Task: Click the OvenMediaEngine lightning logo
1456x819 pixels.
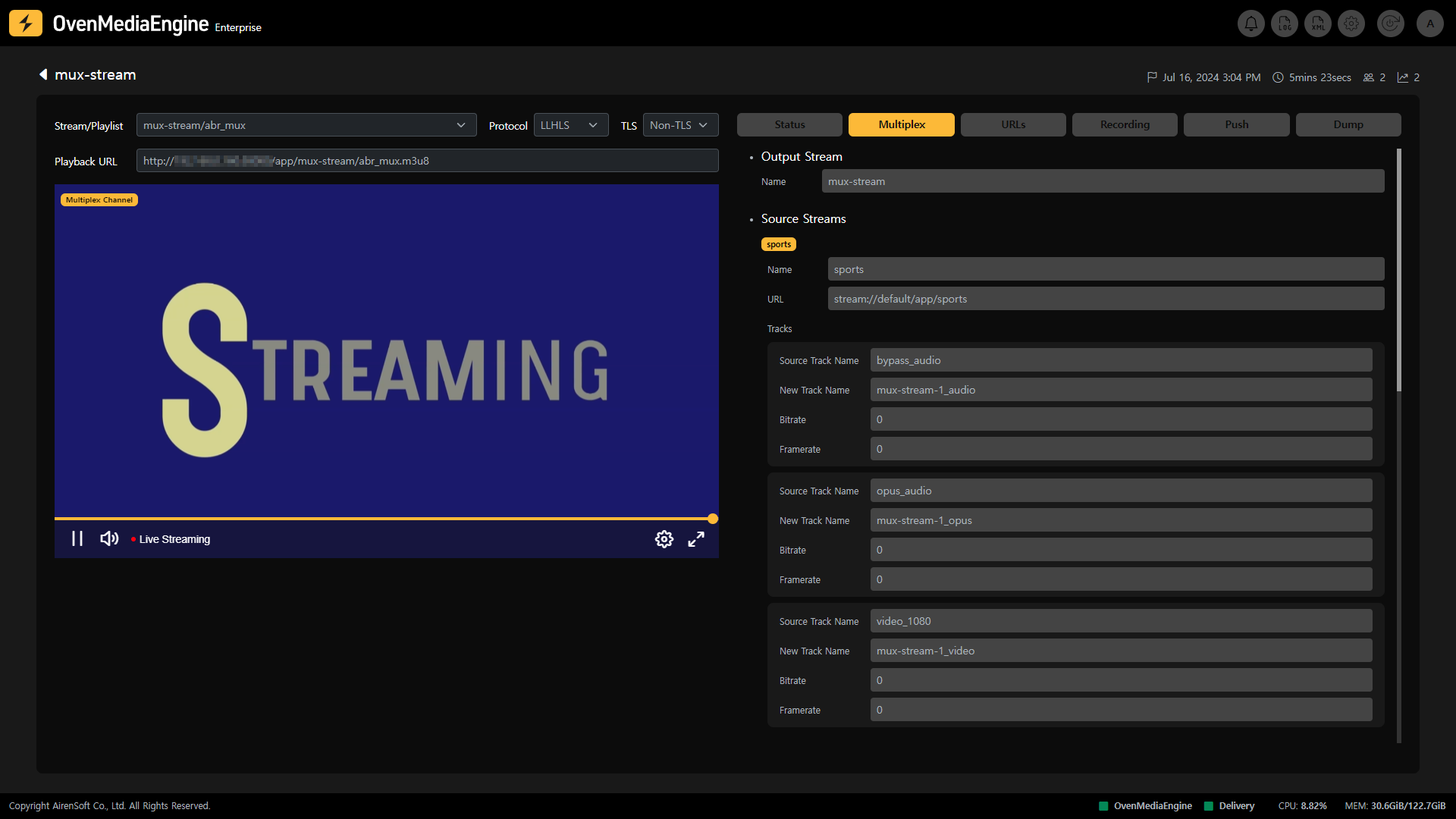Action: 26,24
